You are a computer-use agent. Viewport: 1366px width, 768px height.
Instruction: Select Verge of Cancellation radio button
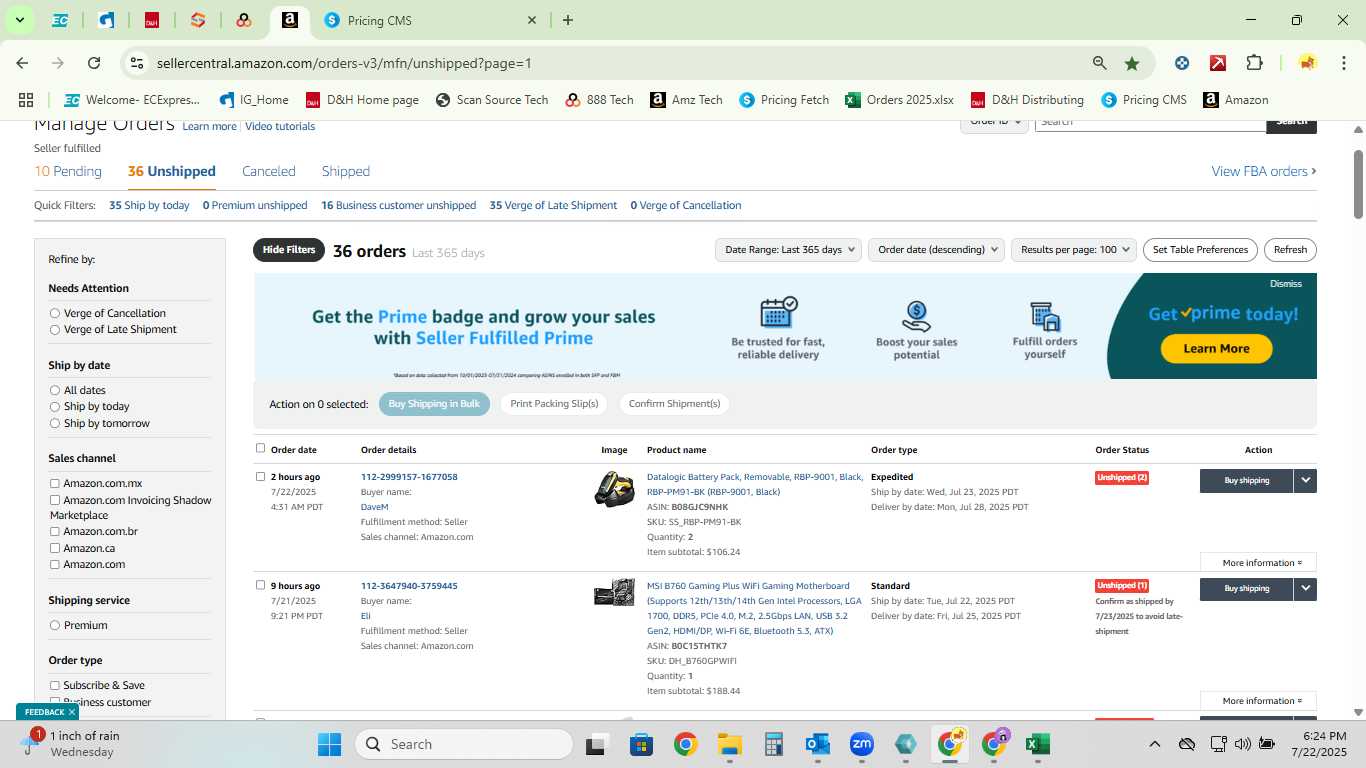55,313
